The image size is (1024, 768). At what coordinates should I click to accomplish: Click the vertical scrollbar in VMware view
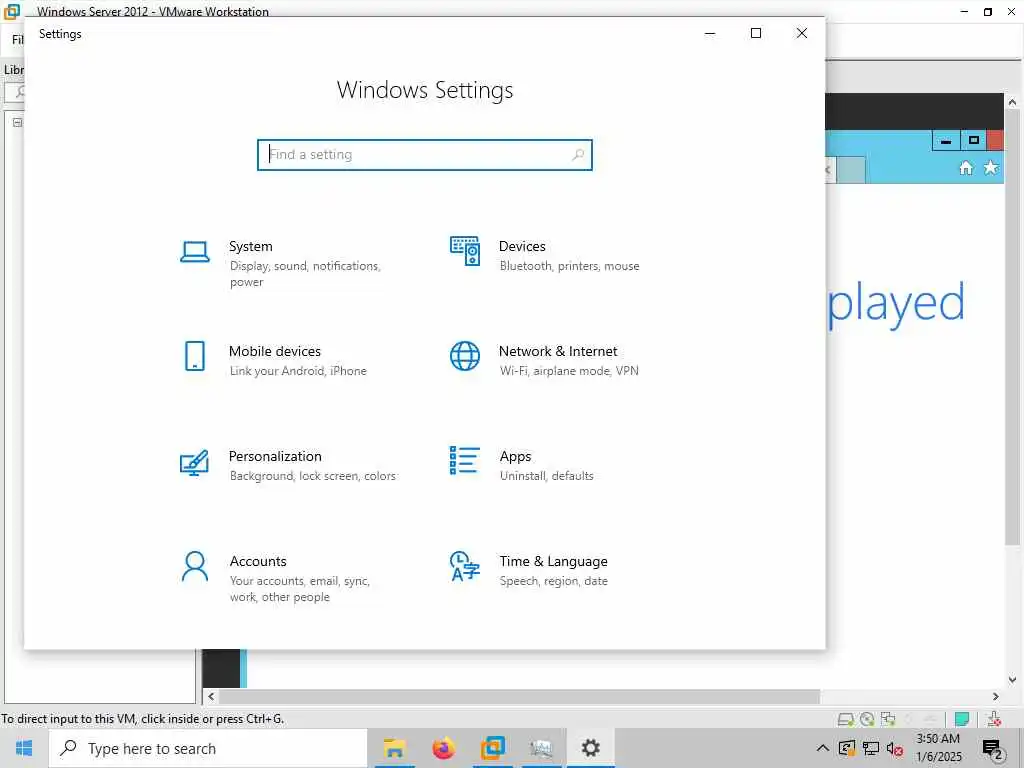[x=1012, y=327]
